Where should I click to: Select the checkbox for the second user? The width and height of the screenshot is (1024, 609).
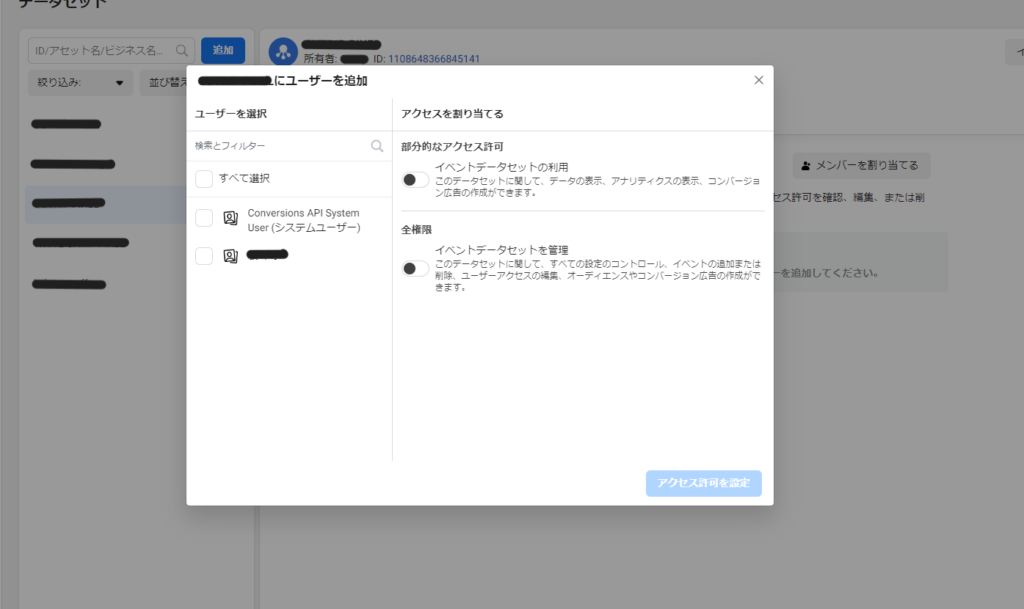point(204,256)
